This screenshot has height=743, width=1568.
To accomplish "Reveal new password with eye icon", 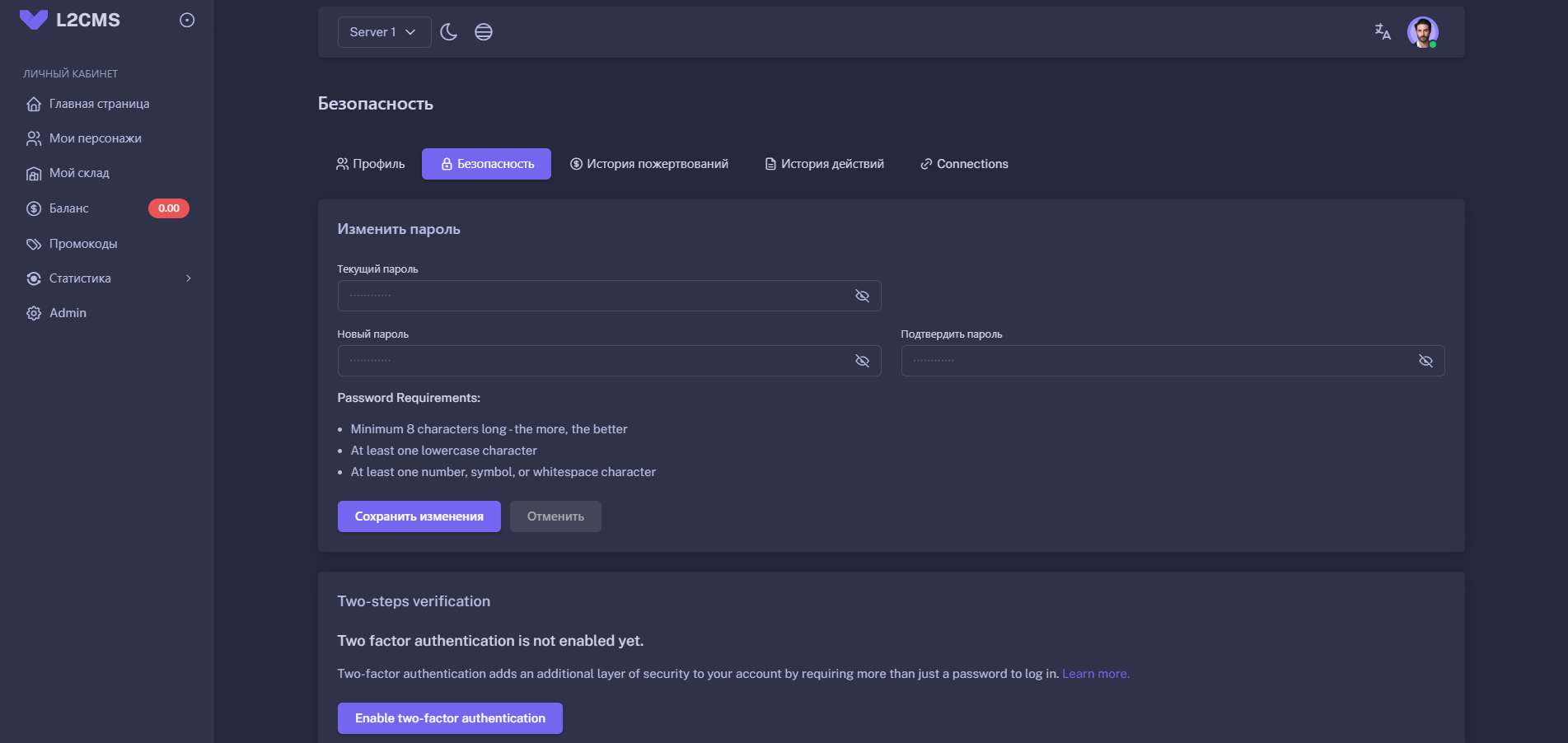I will 863,361.
